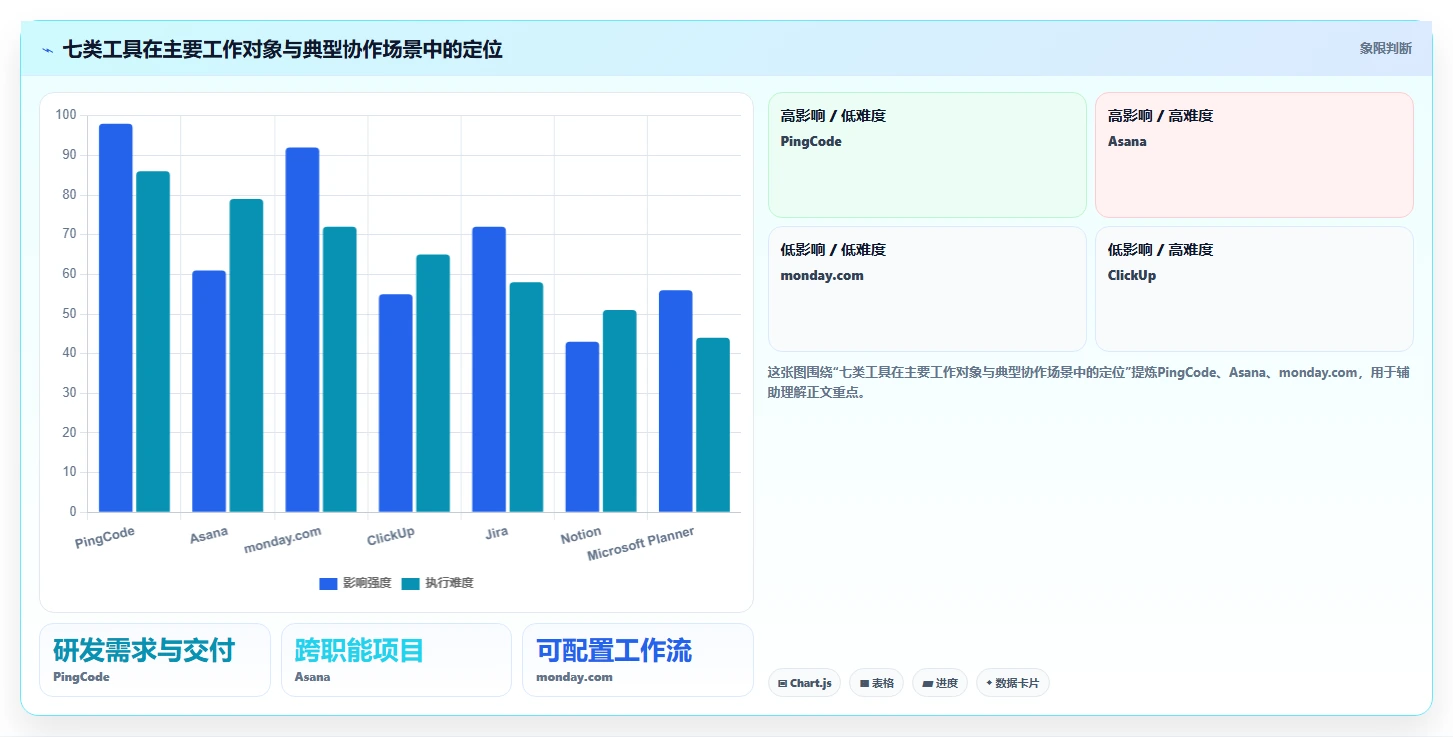Click the ClickUp x-axis label
Screen dimensions: 1453x737
coord(391,536)
